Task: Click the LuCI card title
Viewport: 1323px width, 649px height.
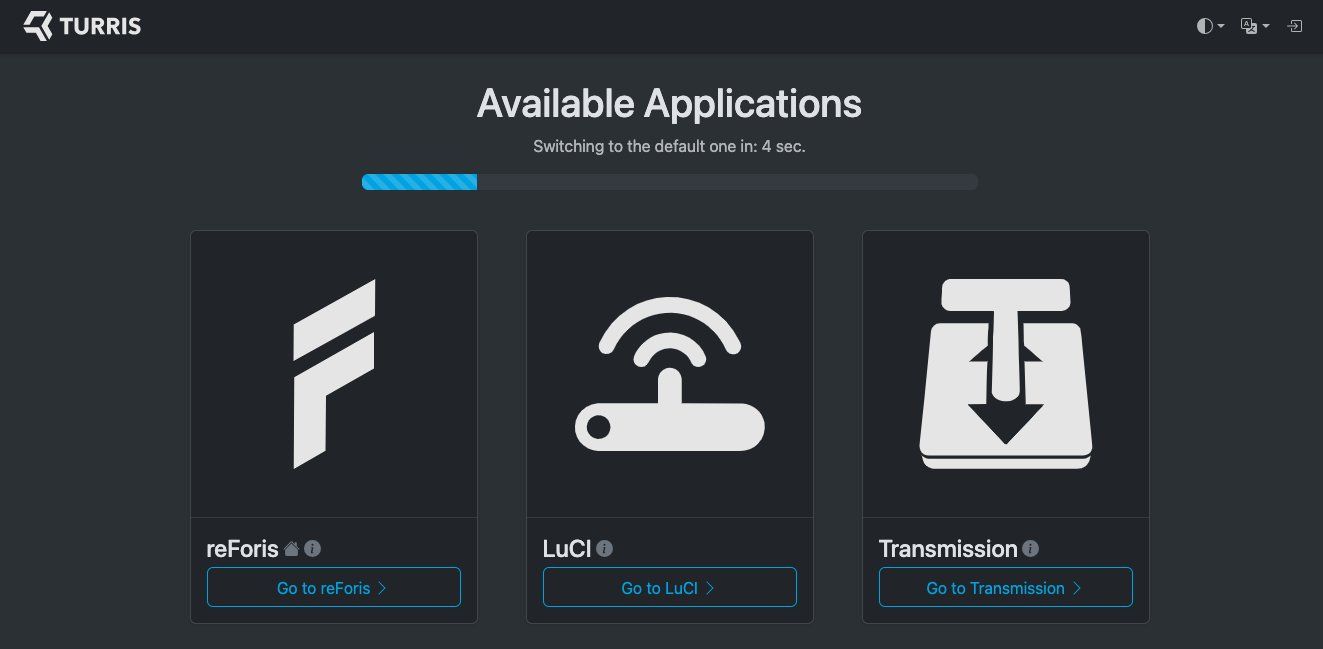Action: (x=566, y=548)
